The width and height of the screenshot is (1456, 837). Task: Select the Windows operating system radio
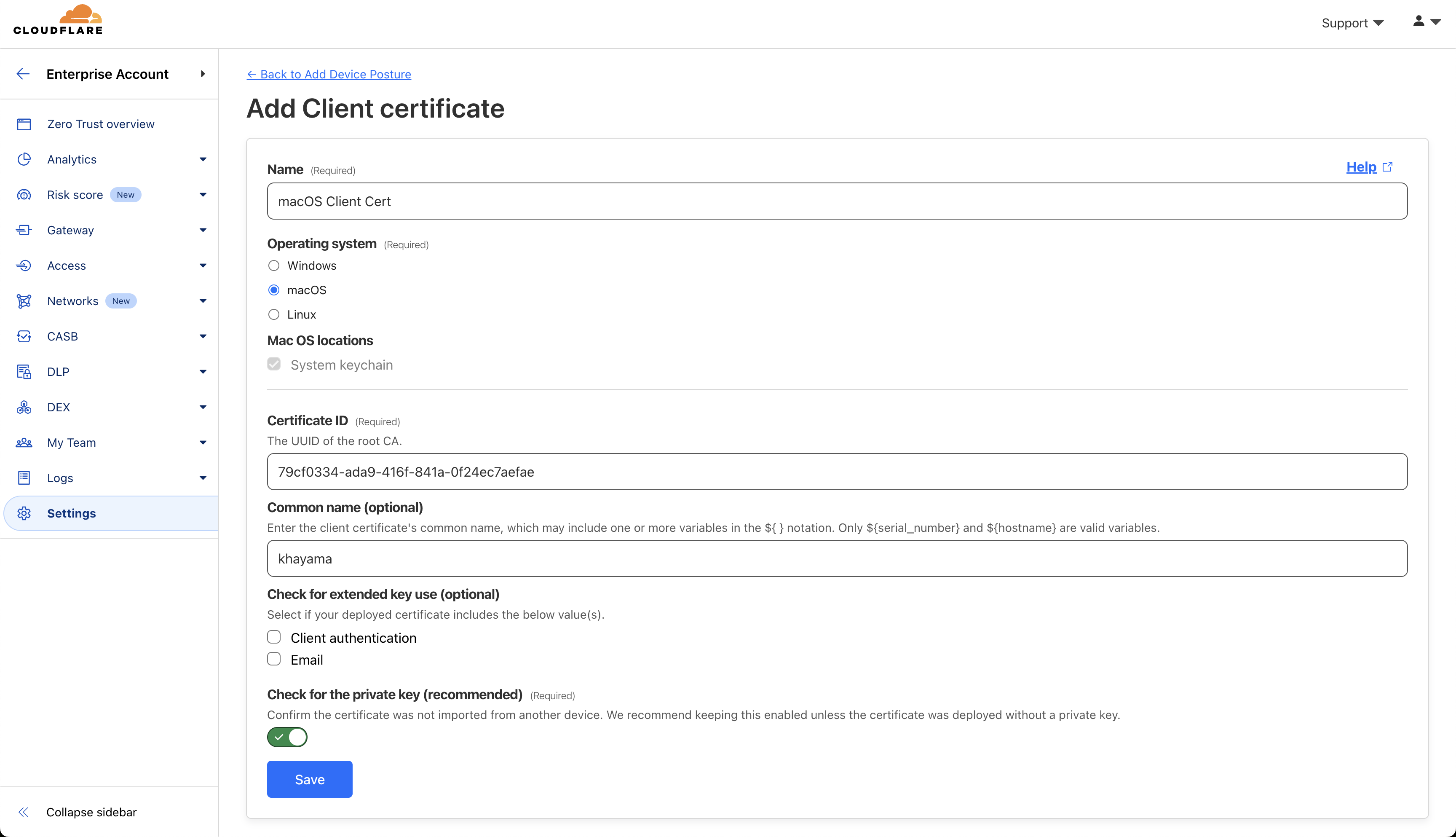[274, 266]
